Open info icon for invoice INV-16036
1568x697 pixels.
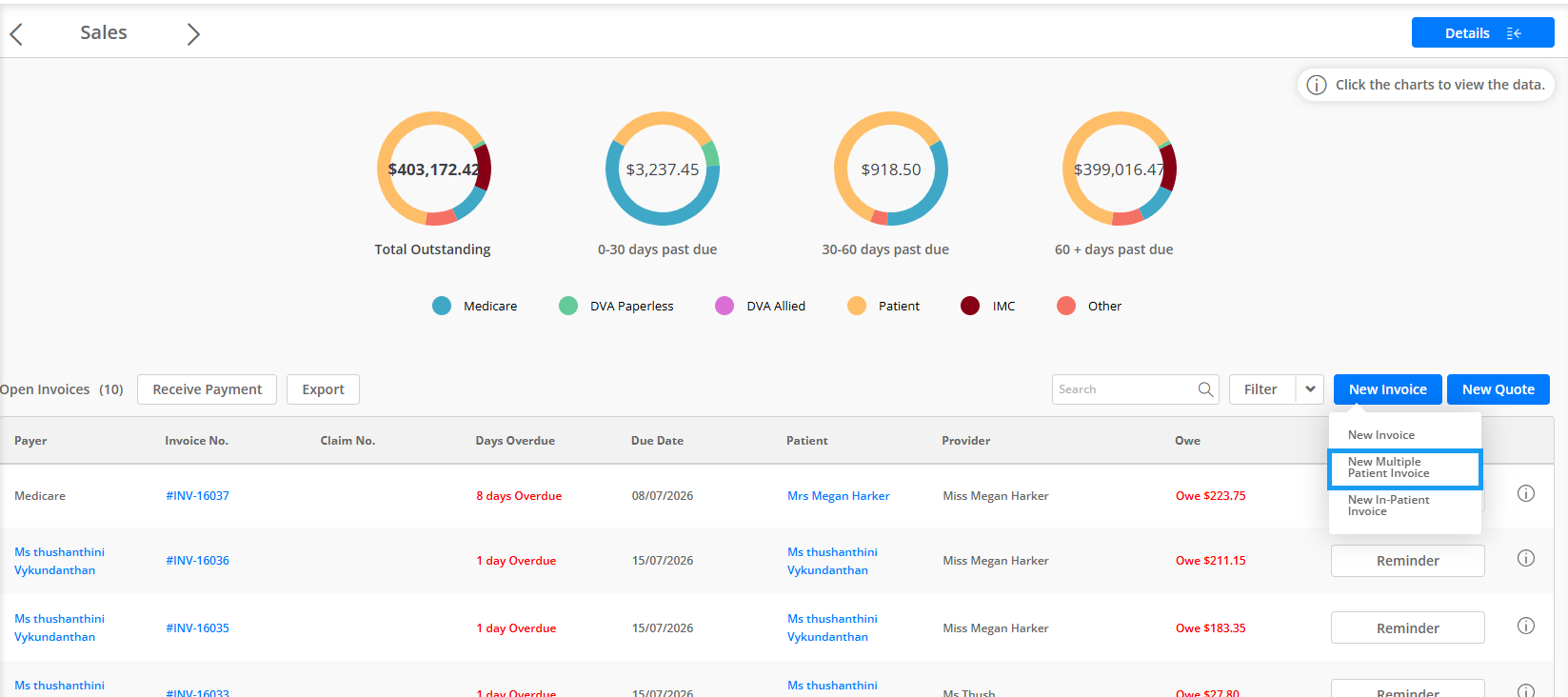click(1526, 558)
